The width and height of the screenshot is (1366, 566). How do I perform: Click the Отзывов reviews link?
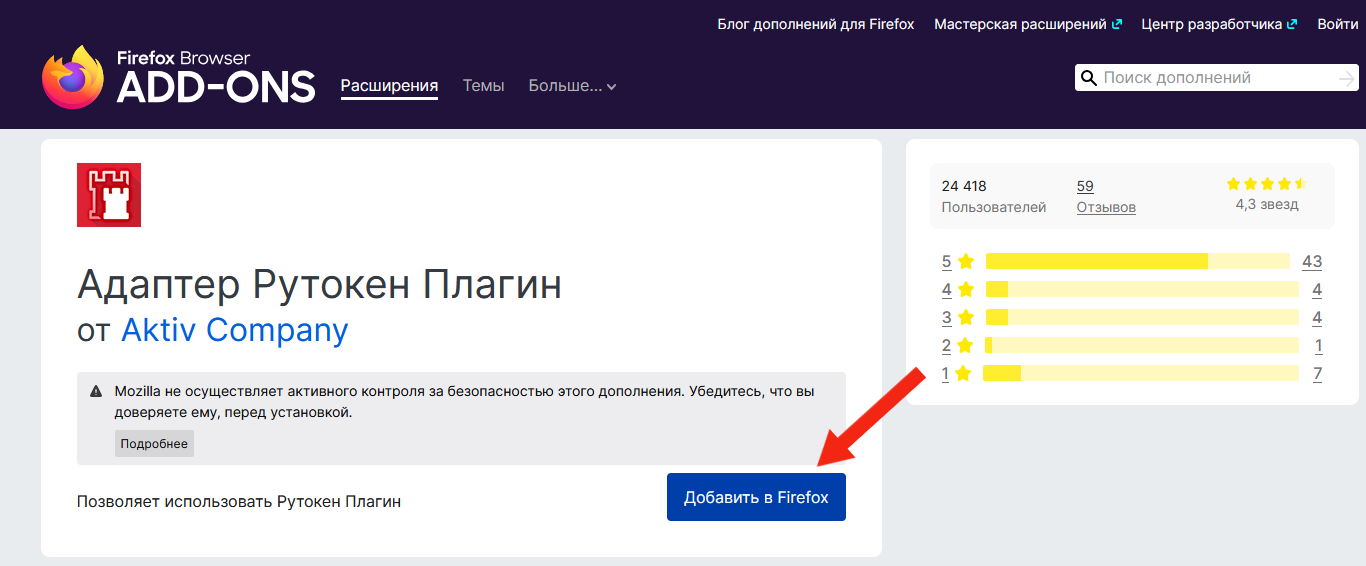click(x=1106, y=207)
